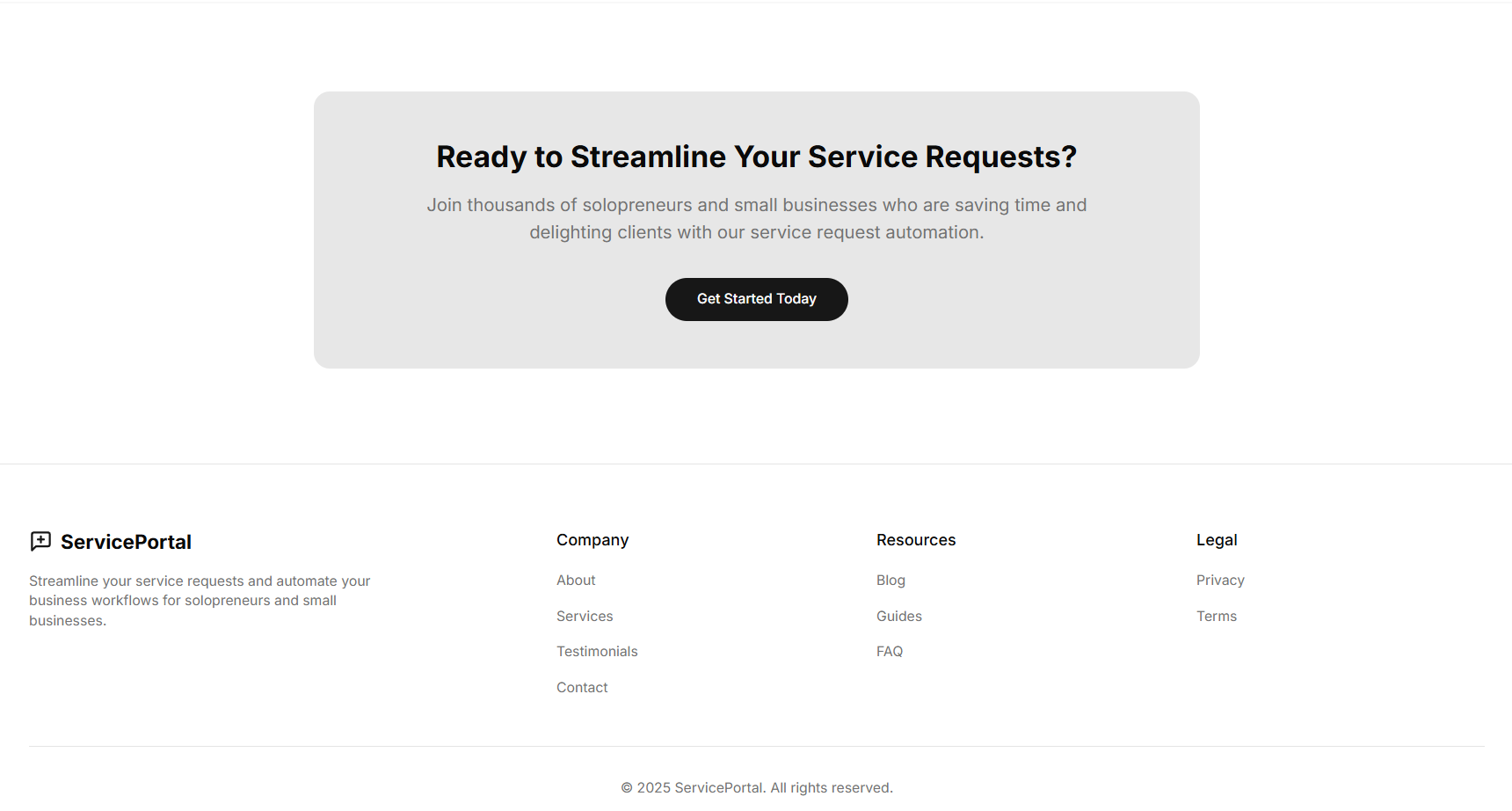The height and width of the screenshot is (811, 1512).
Task: Visit the Testimonials page
Action: 597,651
